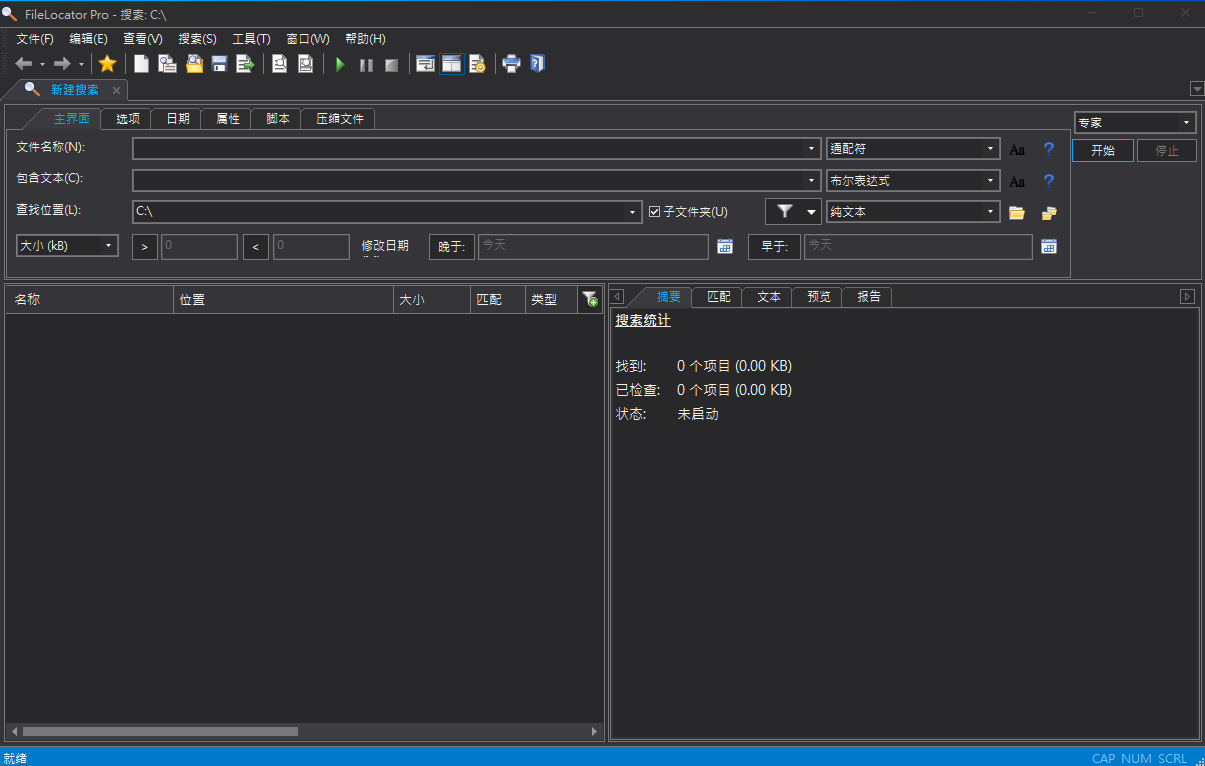1205x766 pixels.
Task: Close the 新建搜索 tab
Action: pyautogui.click(x=116, y=90)
